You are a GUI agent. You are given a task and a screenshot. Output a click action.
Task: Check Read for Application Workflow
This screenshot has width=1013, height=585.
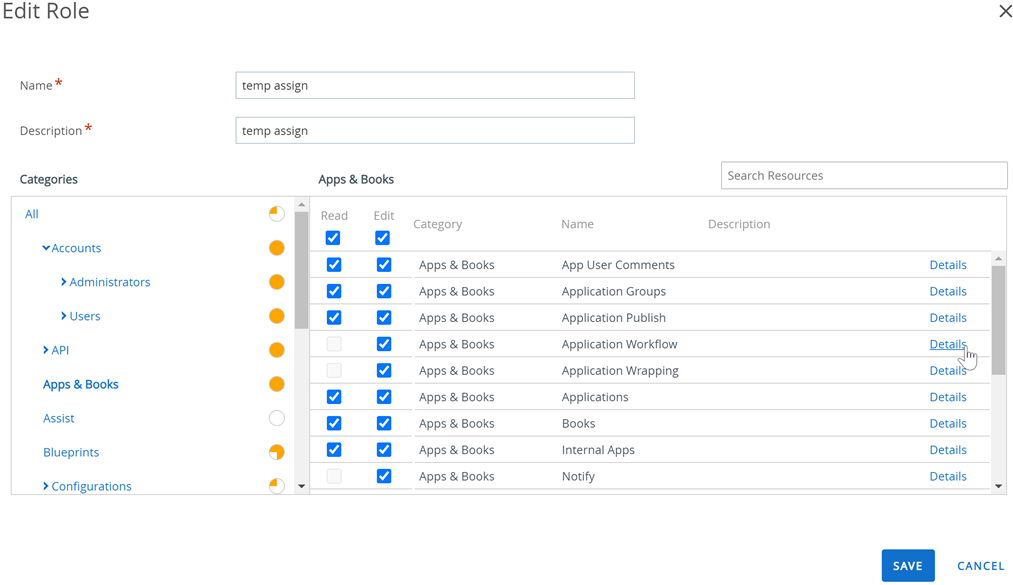click(334, 344)
